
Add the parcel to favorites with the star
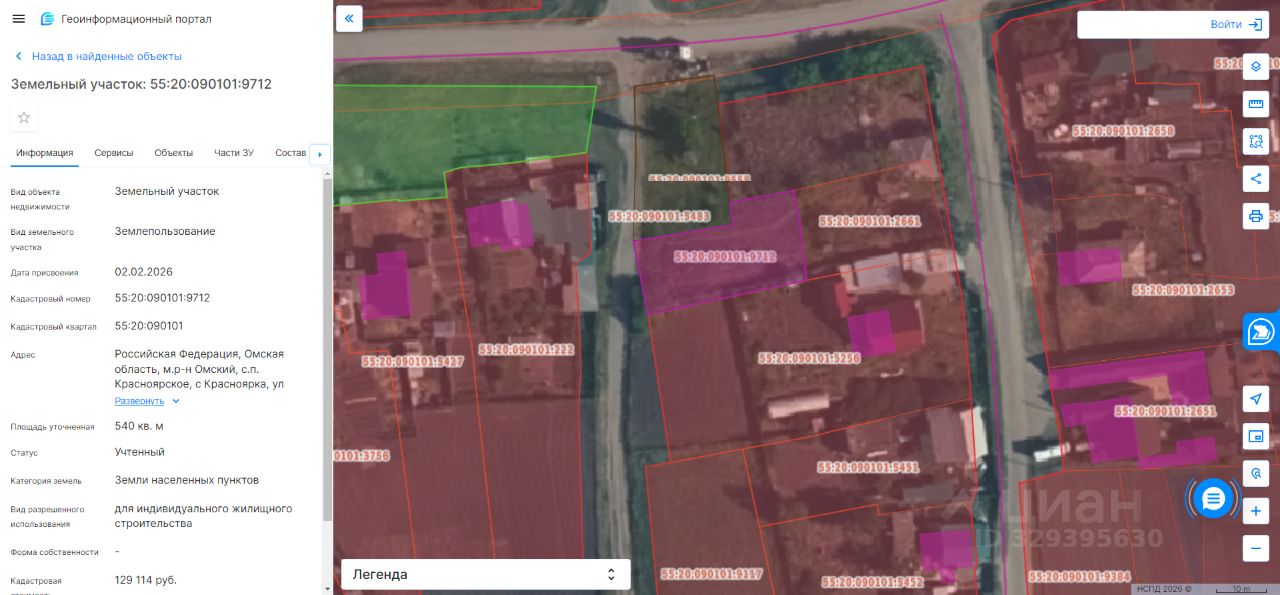pos(24,118)
